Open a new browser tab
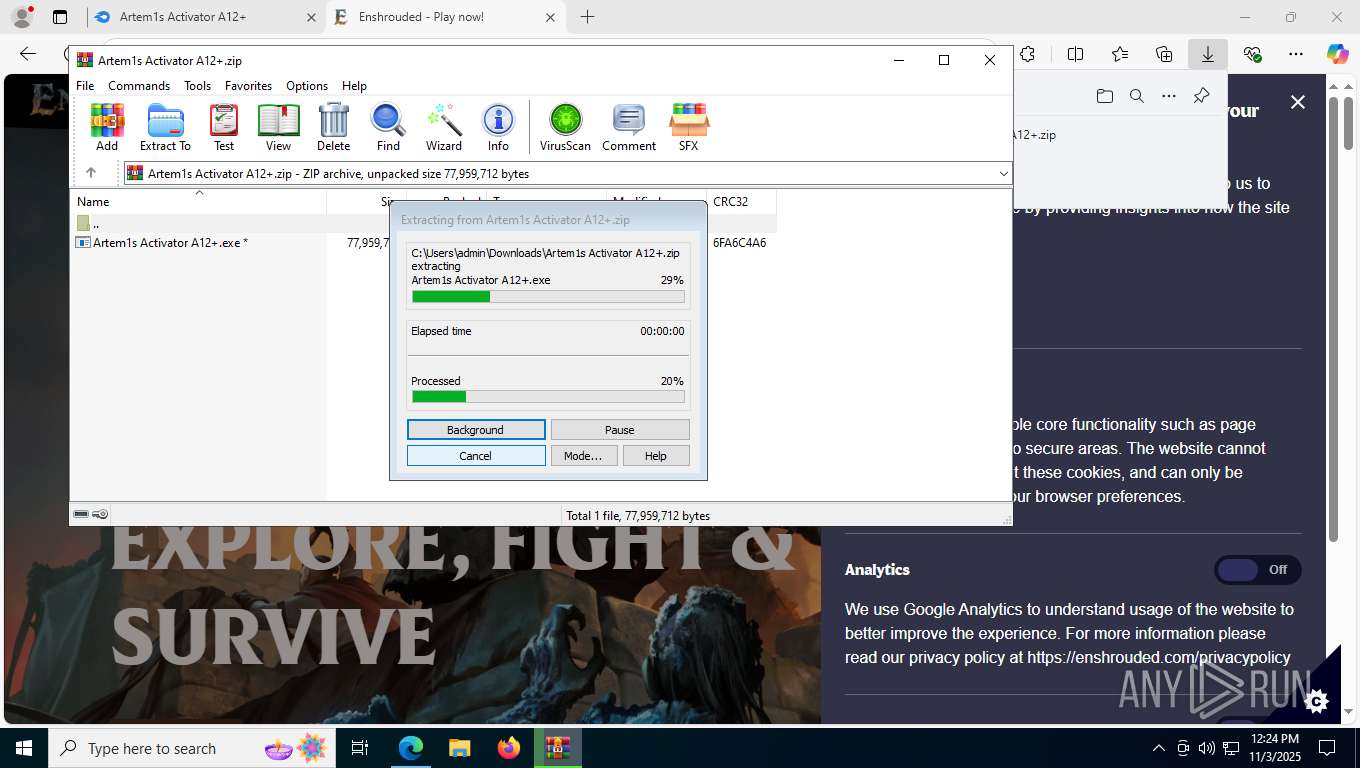Image resolution: width=1360 pixels, height=768 pixels. pos(587,17)
